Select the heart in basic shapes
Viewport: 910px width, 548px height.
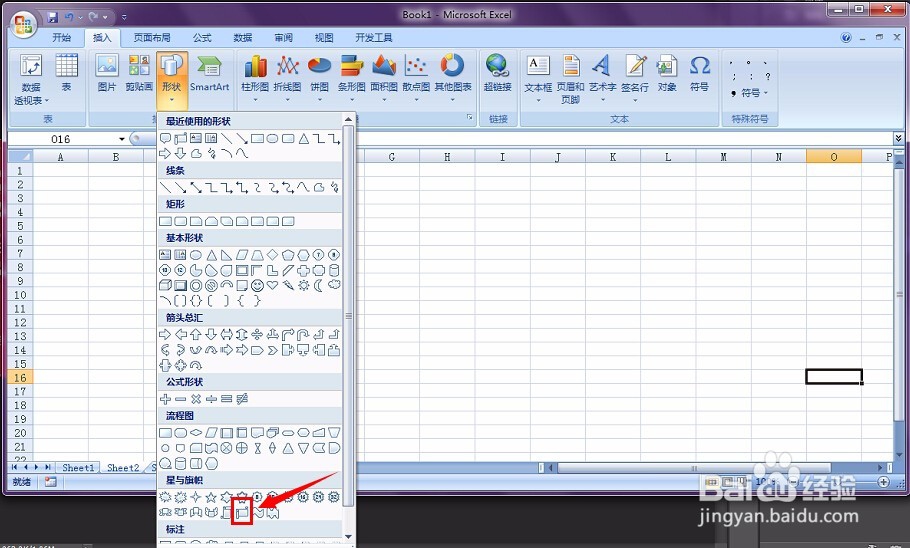click(x=272, y=285)
